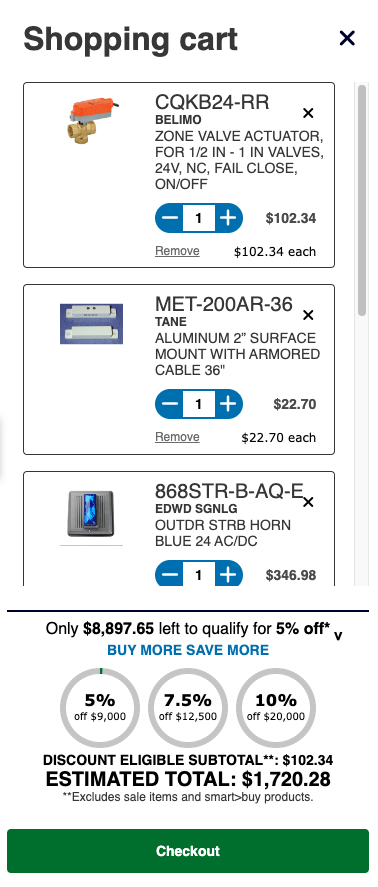Image resolution: width=378 pixels, height=887 pixels.
Task: Select the 5% off $9,000 progress circle
Action: tap(100, 707)
